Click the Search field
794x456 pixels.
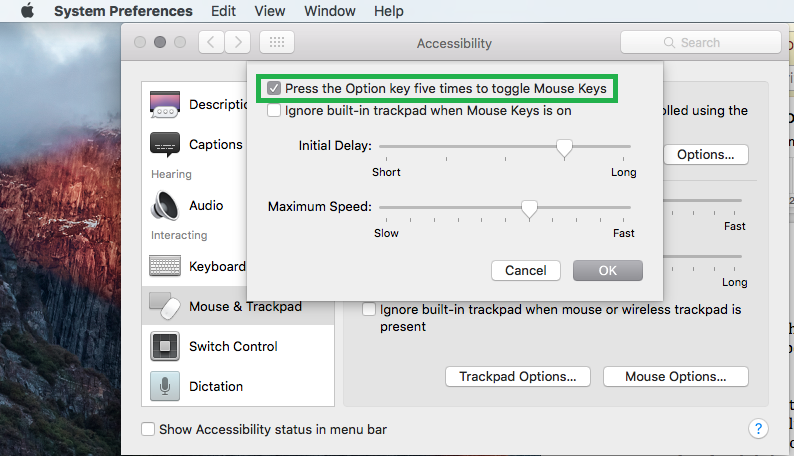tap(700, 43)
